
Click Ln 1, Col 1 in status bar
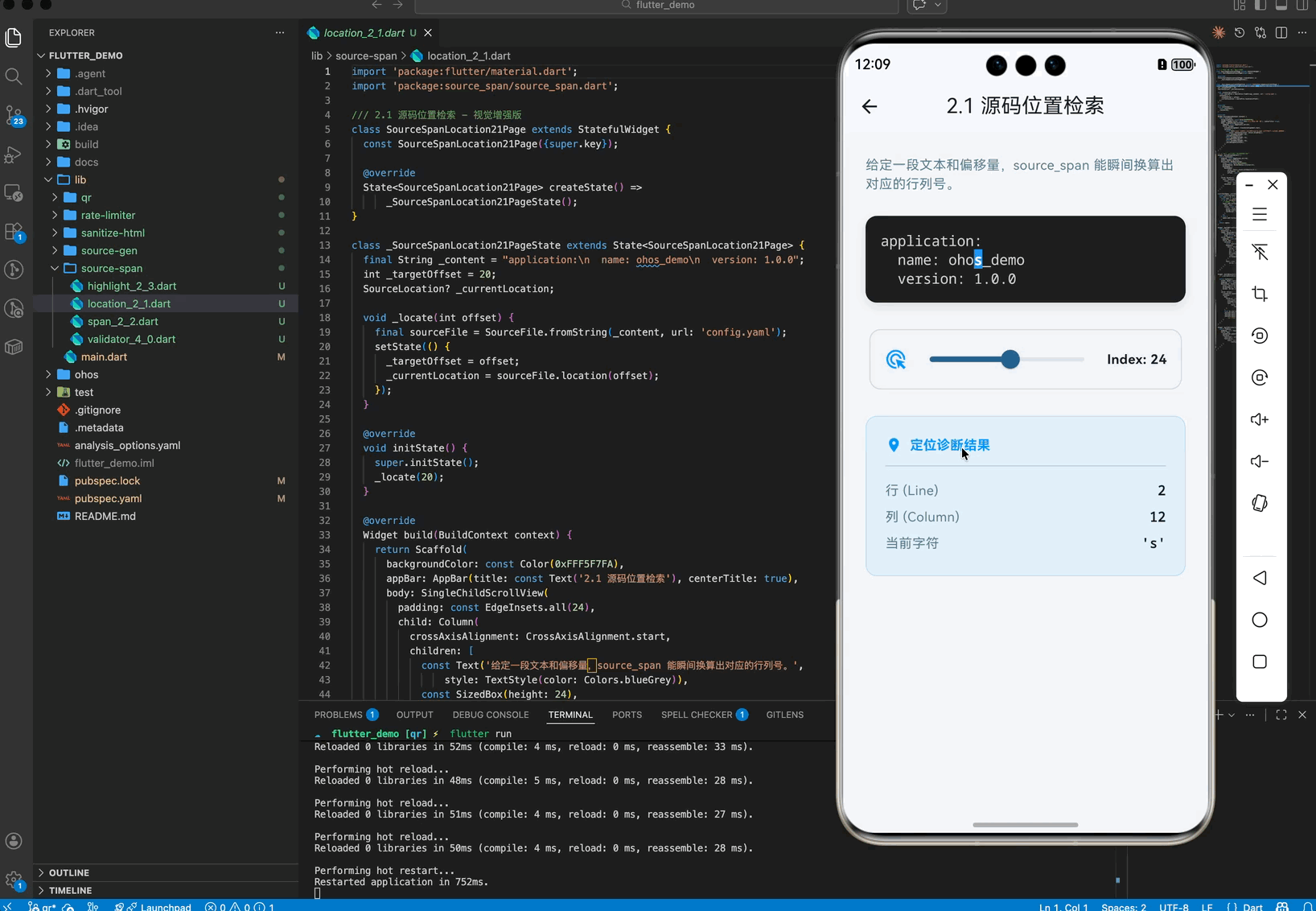1063,906
